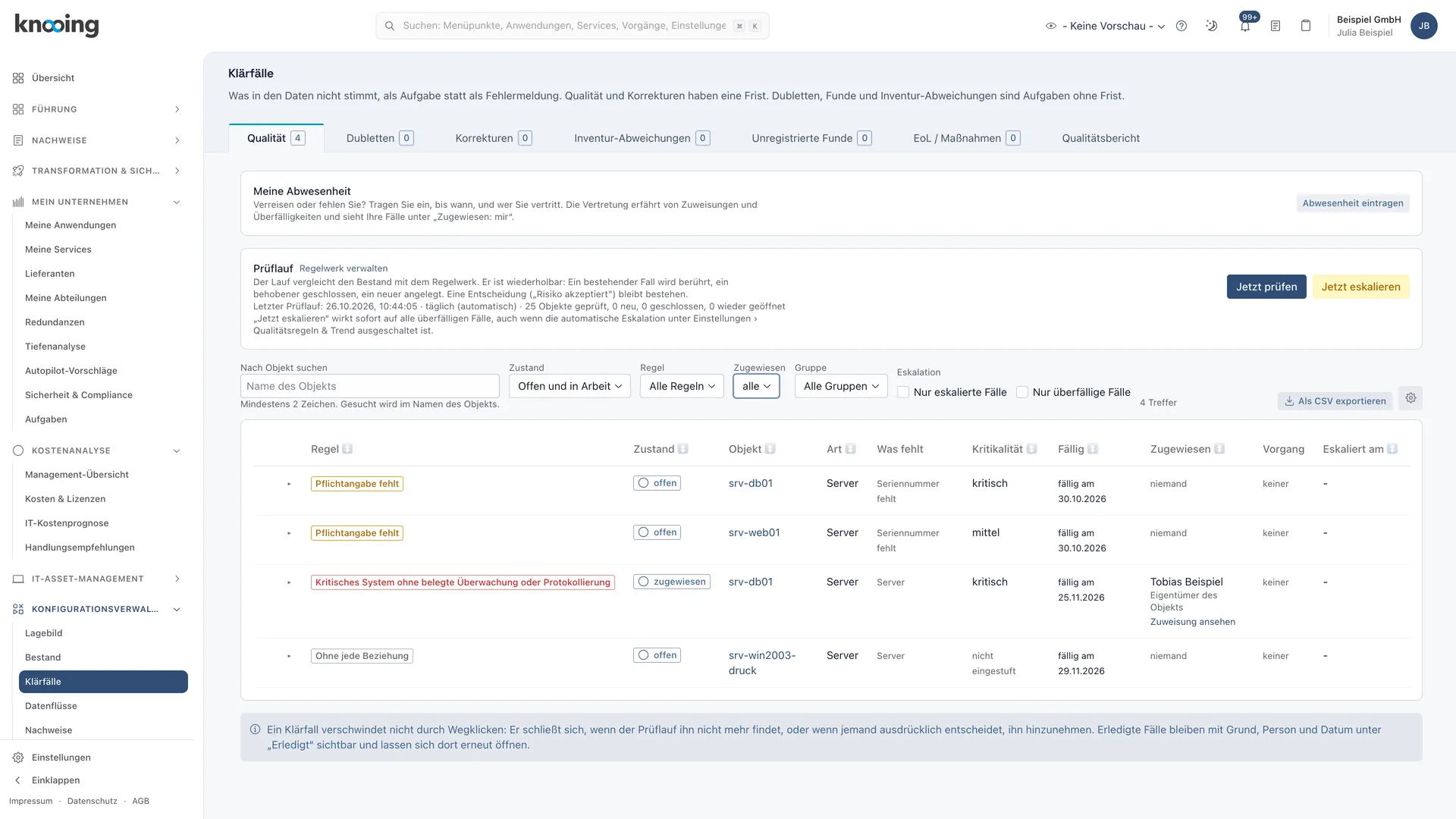The height and width of the screenshot is (819, 1456).
Task: Open the notifications bell icon
Action: click(1245, 26)
